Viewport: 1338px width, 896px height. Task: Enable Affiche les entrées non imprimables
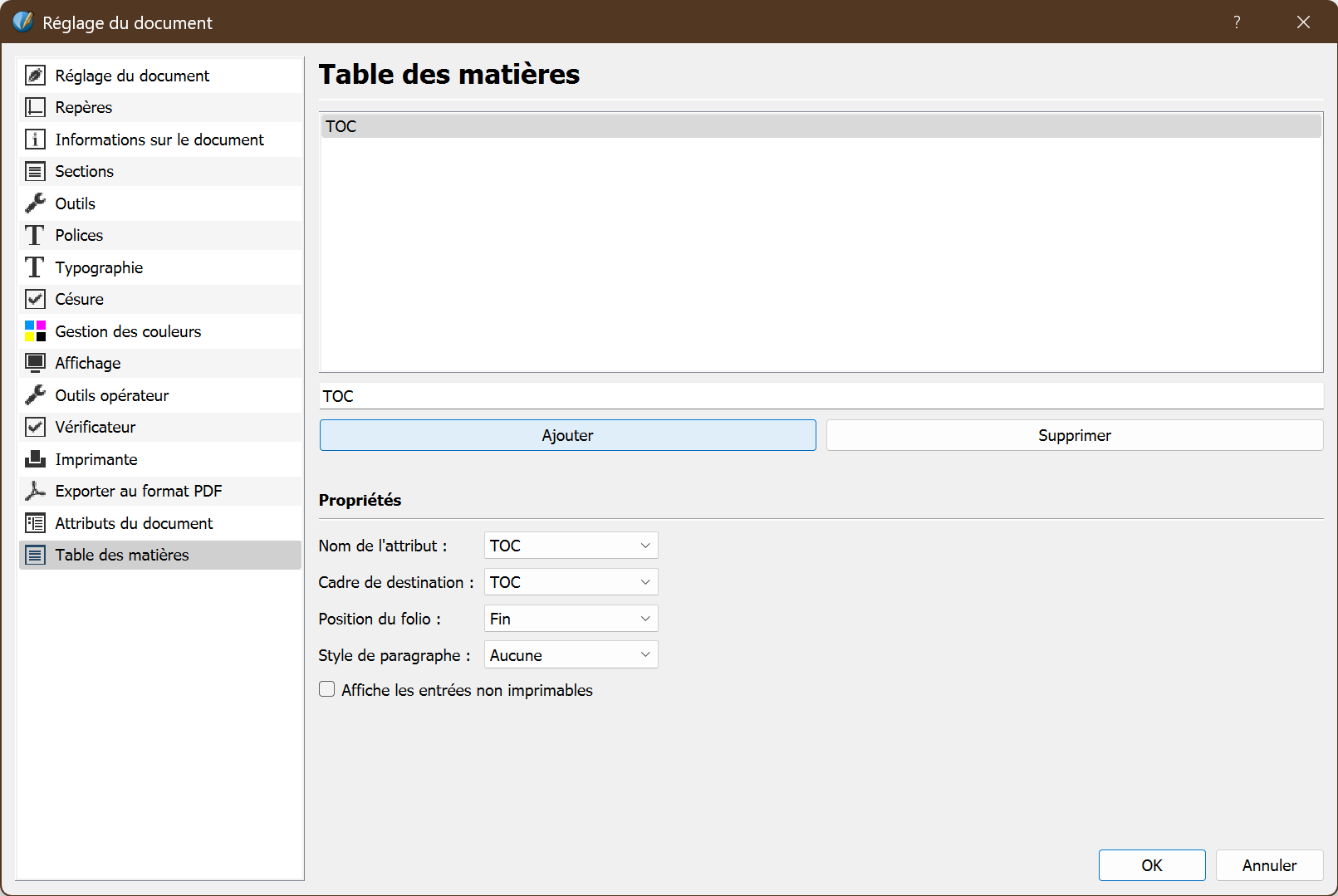(x=326, y=688)
